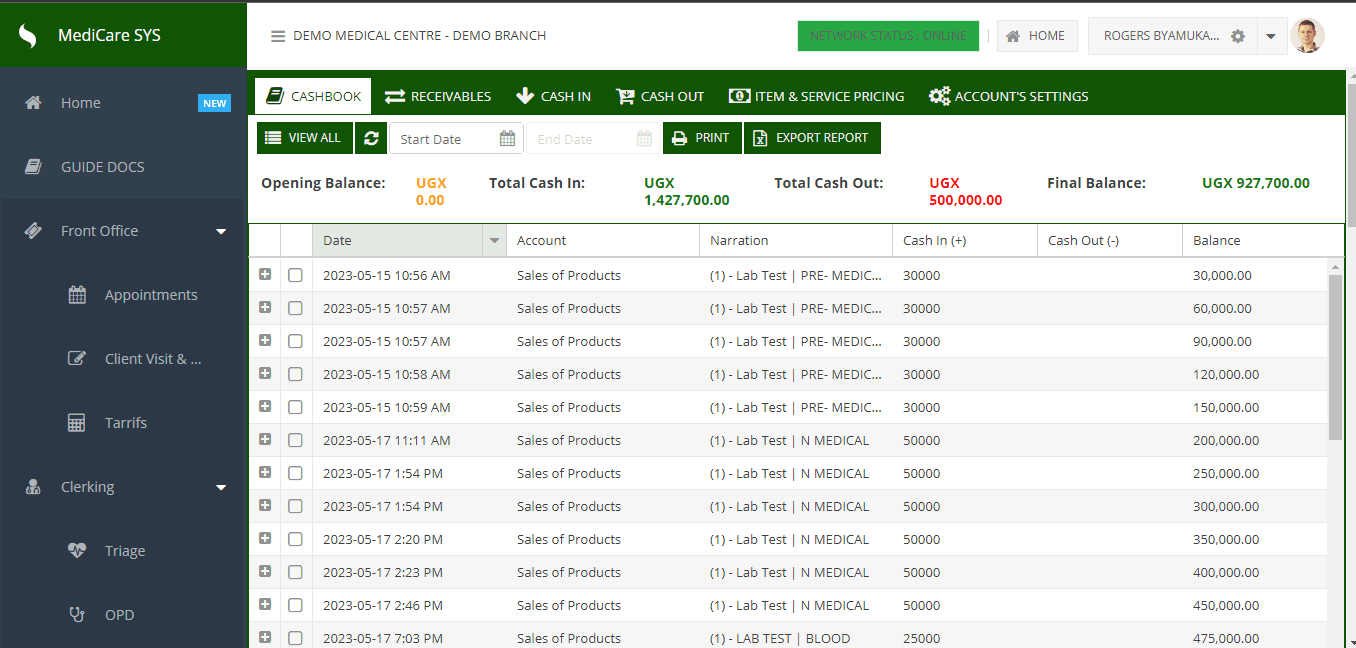Collapse the Front Office sidebar section
The image size is (1356, 648).
221,231
